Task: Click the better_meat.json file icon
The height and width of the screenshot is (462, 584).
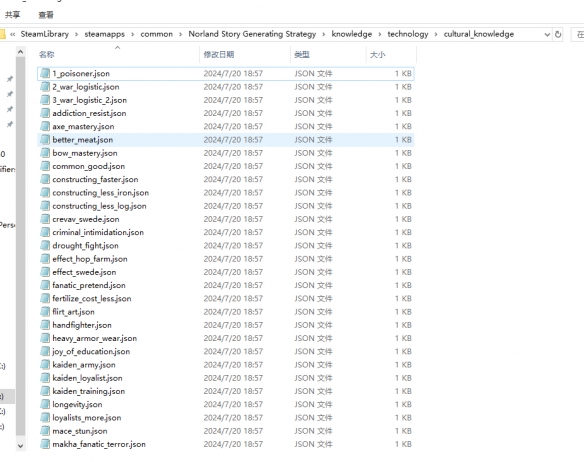Action: pyautogui.click(x=45, y=140)
